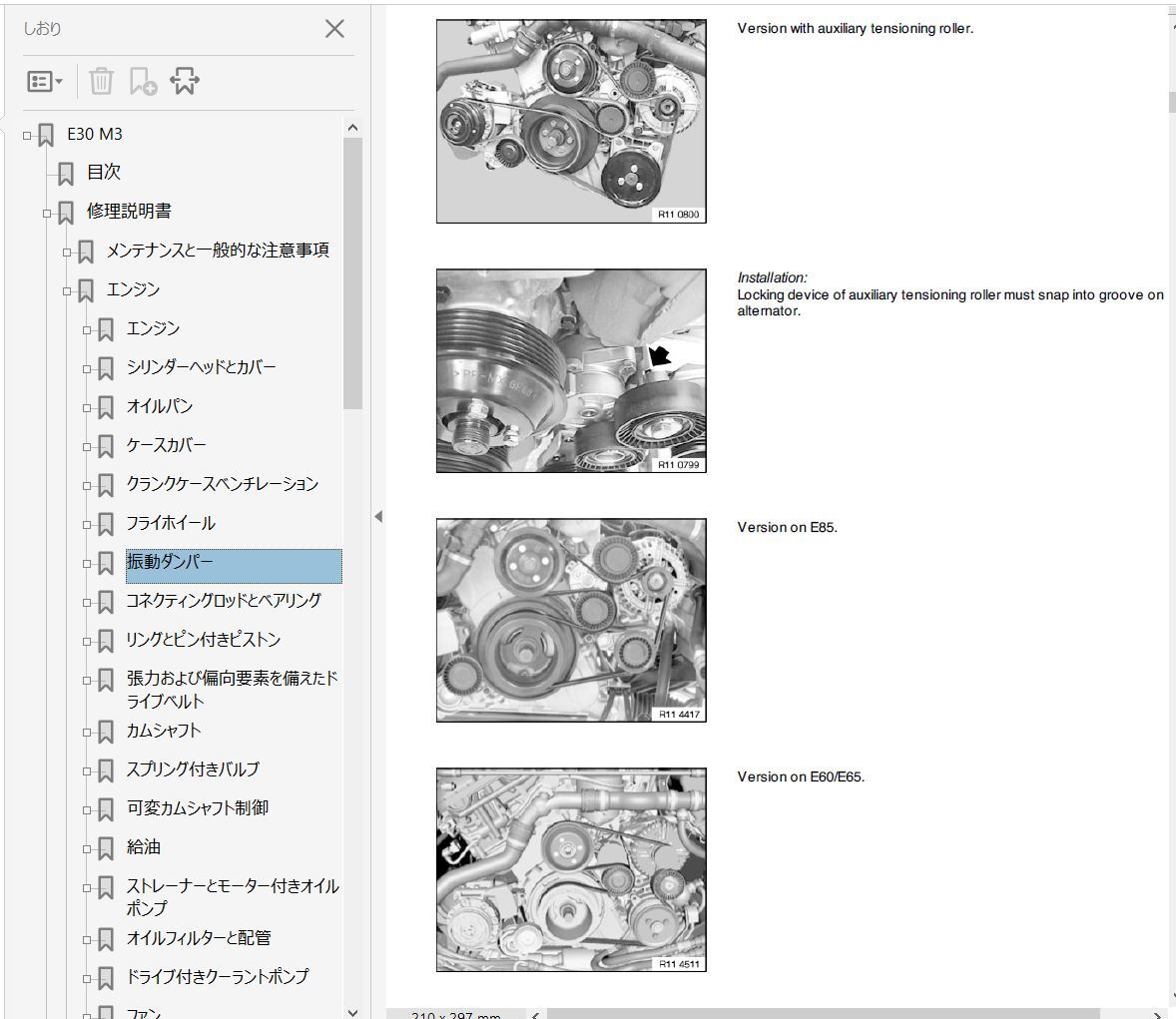The width and height of the screenshot is (1176, 1019).
Task: Click the delete bookmark trash icon
Action: (101, 81)
